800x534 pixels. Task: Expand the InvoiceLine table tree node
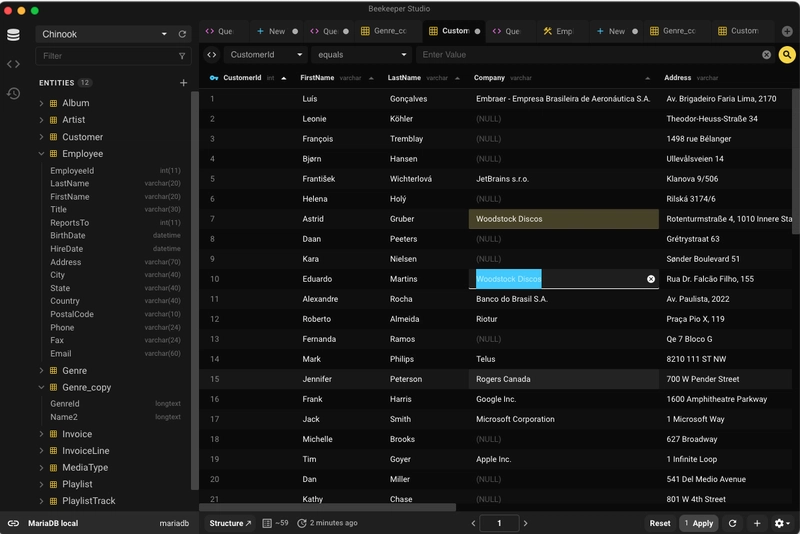pos(41,451)
